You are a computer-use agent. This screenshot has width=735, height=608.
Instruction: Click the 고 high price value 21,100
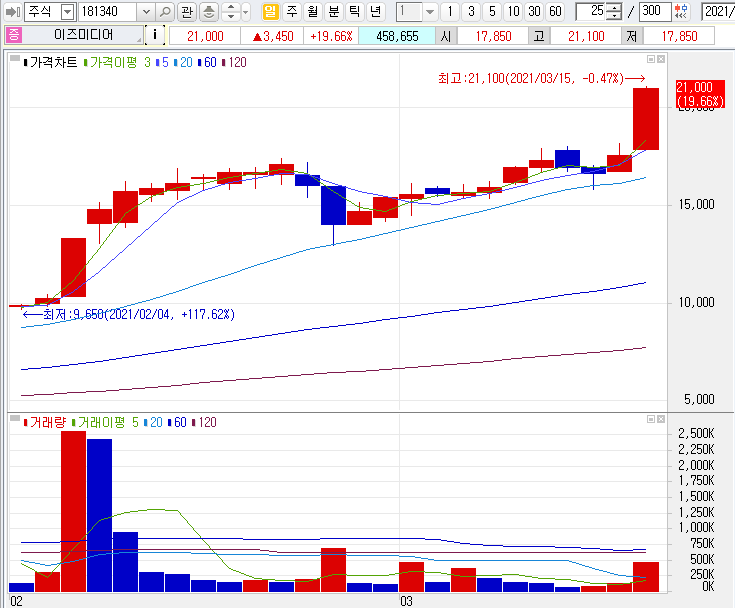(x=586, y=36)
